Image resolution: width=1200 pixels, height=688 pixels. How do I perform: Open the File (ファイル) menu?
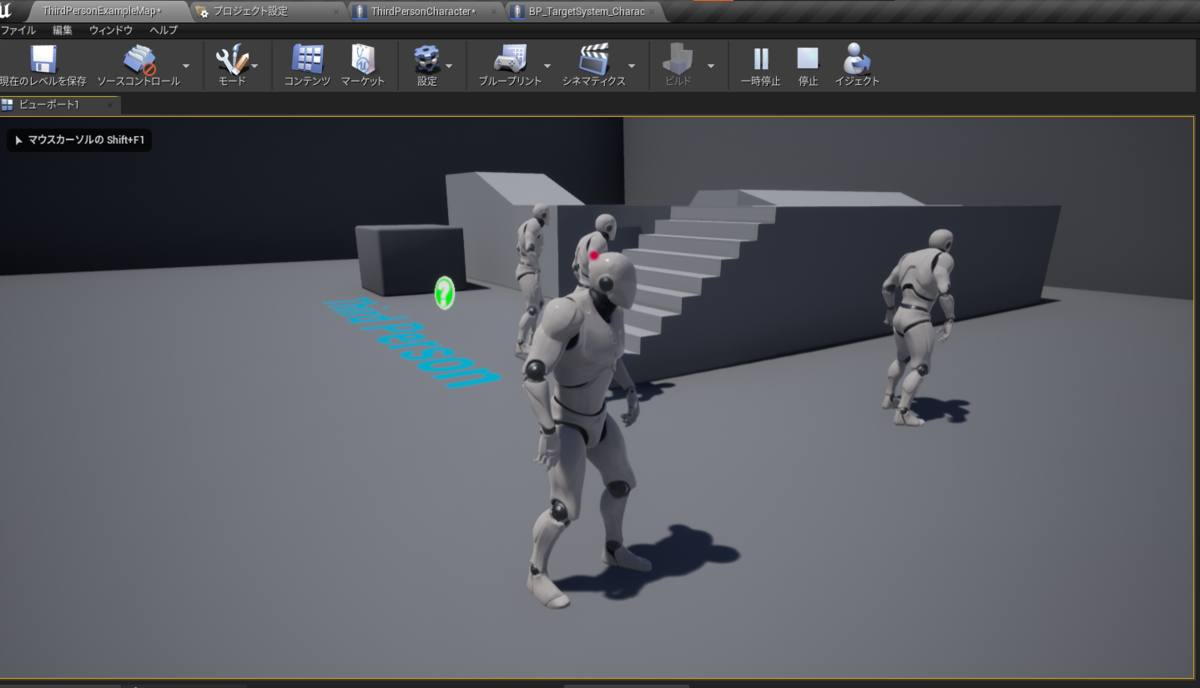[x=18, y=30]
